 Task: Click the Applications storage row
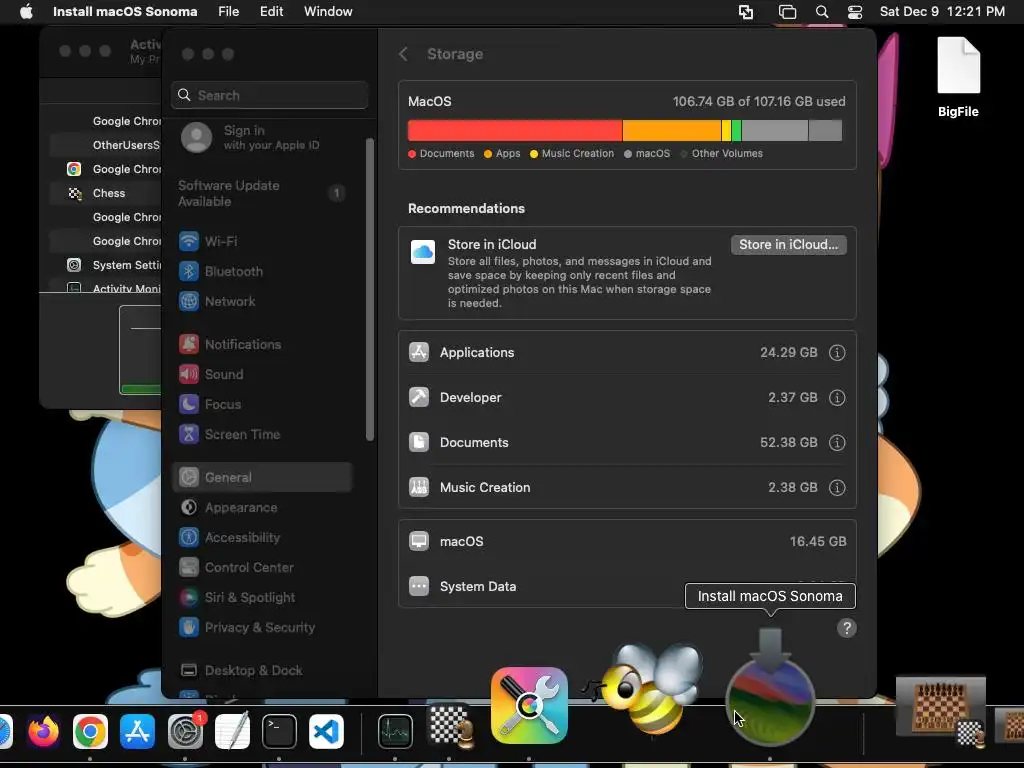point(627,353)
